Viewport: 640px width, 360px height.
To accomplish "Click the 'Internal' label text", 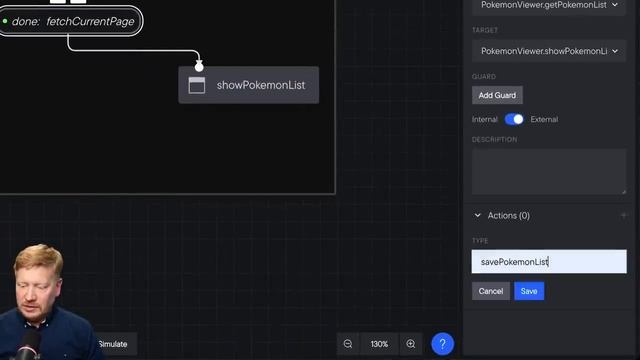I will (x=484, y=119).
